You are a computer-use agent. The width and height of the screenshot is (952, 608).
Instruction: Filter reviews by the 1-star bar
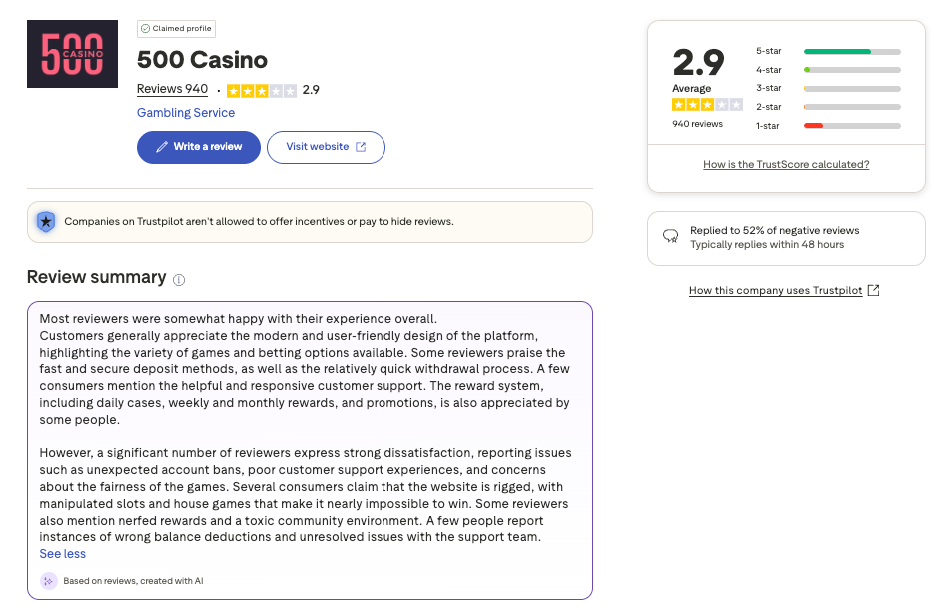click(x=851, y=126)
